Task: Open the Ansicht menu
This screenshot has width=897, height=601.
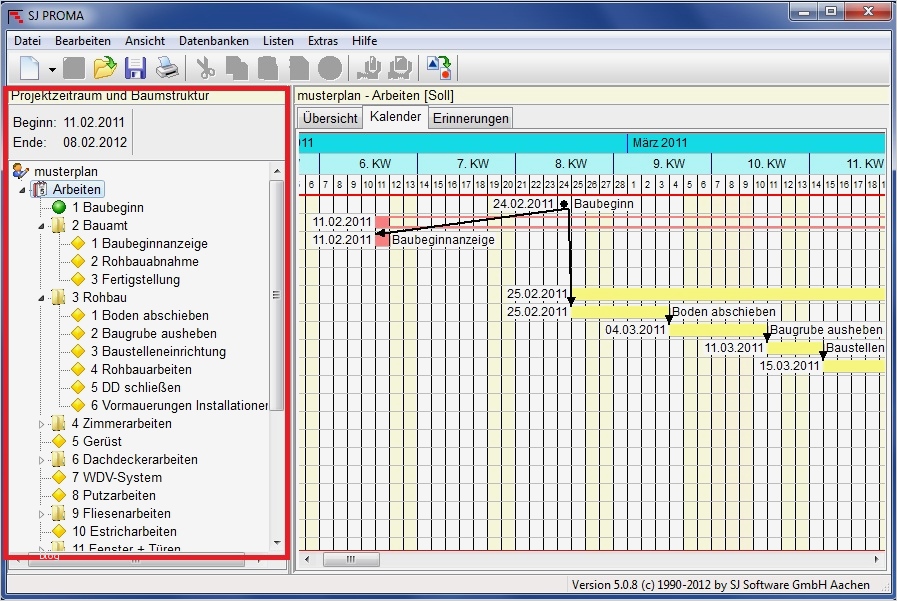Action: click(145, 41)
